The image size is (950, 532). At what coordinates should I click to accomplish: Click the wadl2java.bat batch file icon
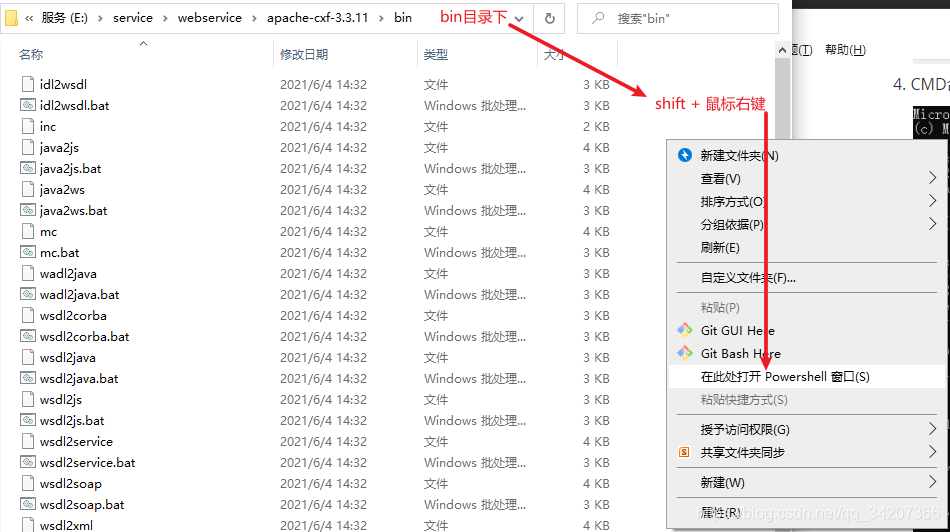click(27, 294)
